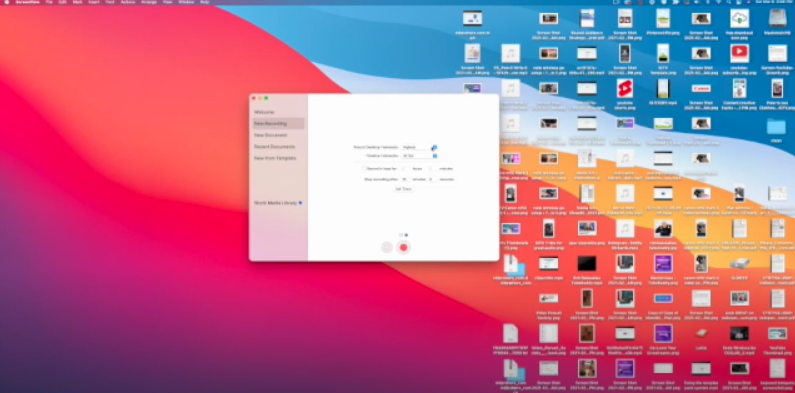Viewport: 795px width, 393px height.
Task: Open New Document from the sidebar
Action: [270, 135]
